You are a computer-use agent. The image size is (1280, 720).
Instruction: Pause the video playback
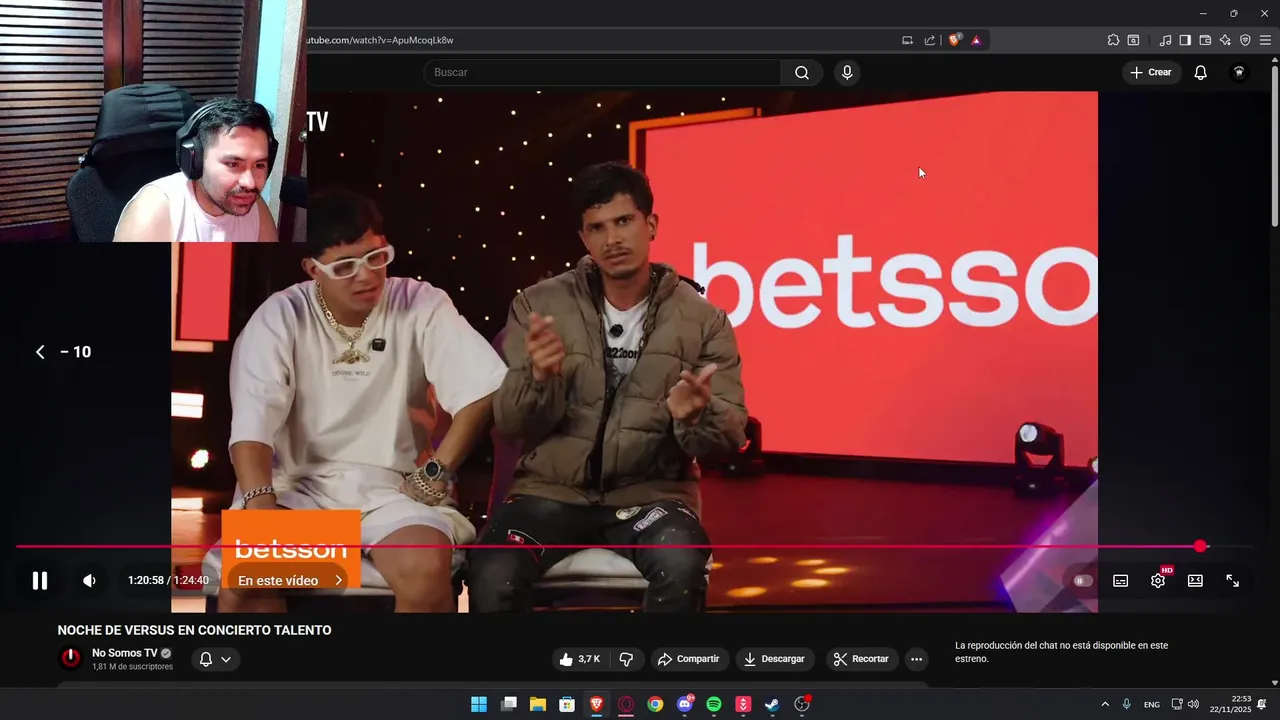point(40,580)
